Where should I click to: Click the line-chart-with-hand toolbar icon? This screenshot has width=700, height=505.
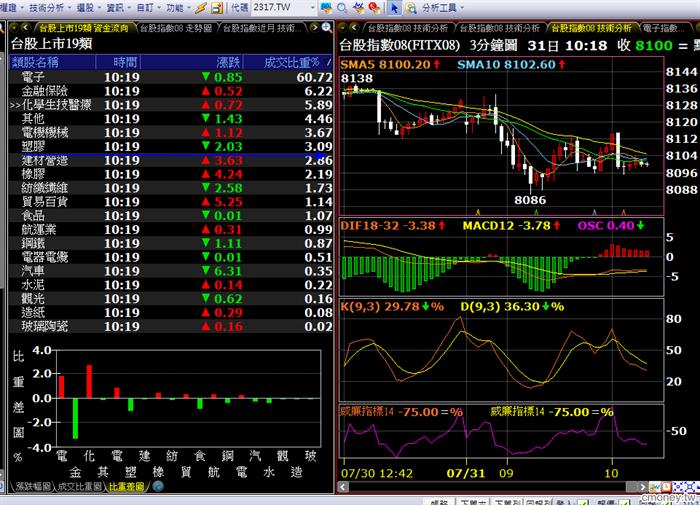pyautogui.click(x=358, y=8)
